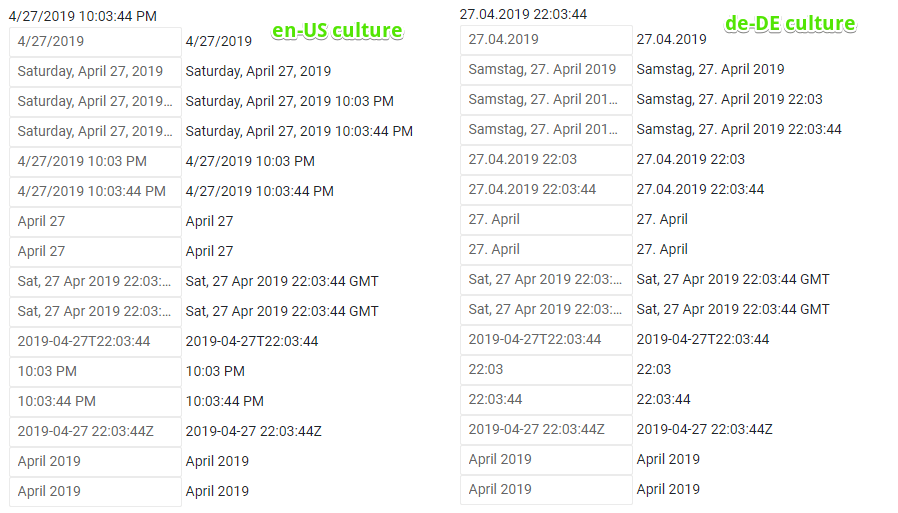Focus the input box with Saturday, April 27, 2019

[95, 72]
